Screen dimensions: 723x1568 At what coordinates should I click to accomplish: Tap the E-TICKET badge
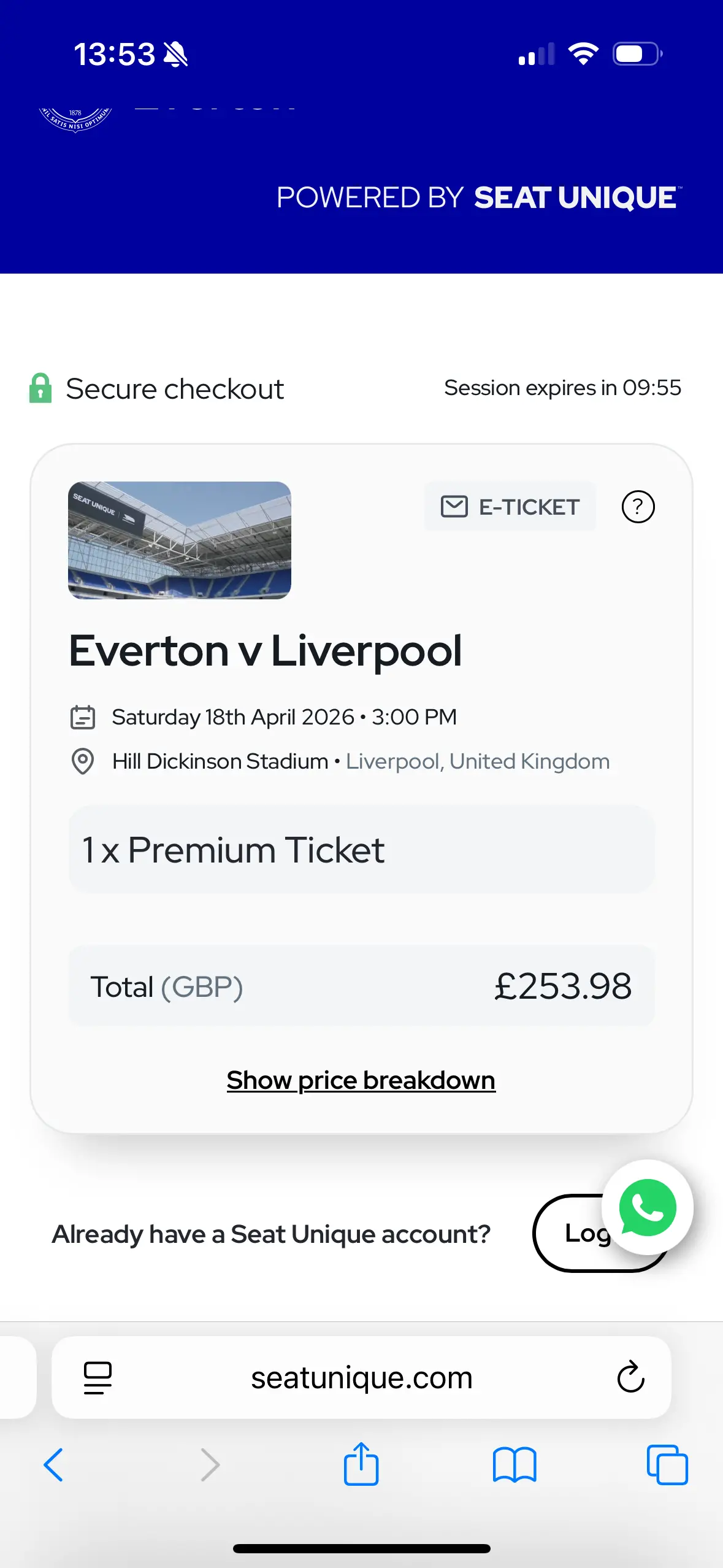point(510,507)
